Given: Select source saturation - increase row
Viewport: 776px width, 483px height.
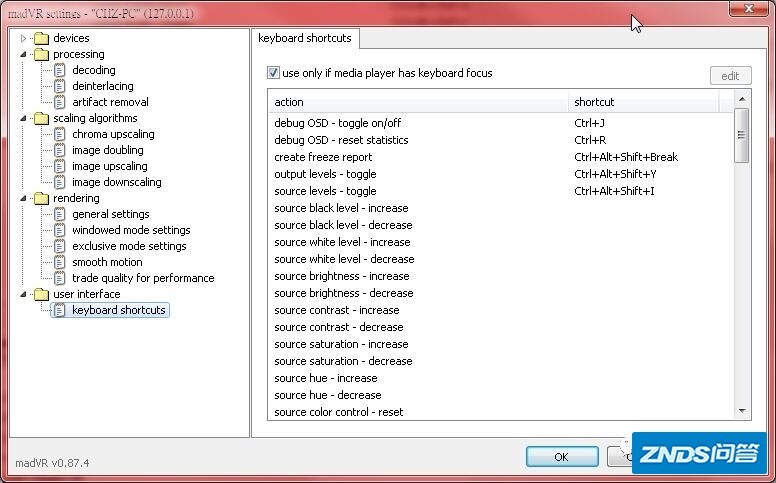Looking at the screenshot, I should pos(501,344).
